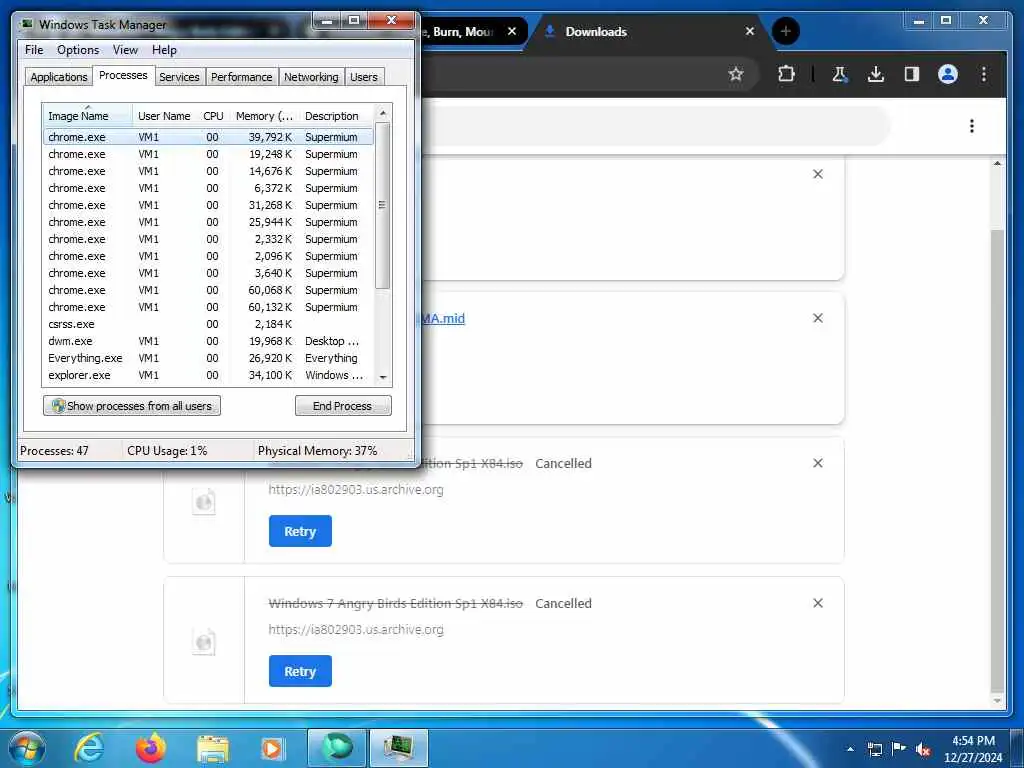This screenshot has width=1024, height=768.
Task: Open the Chrome Labs flask icon
Action: [x=840, y=74]
